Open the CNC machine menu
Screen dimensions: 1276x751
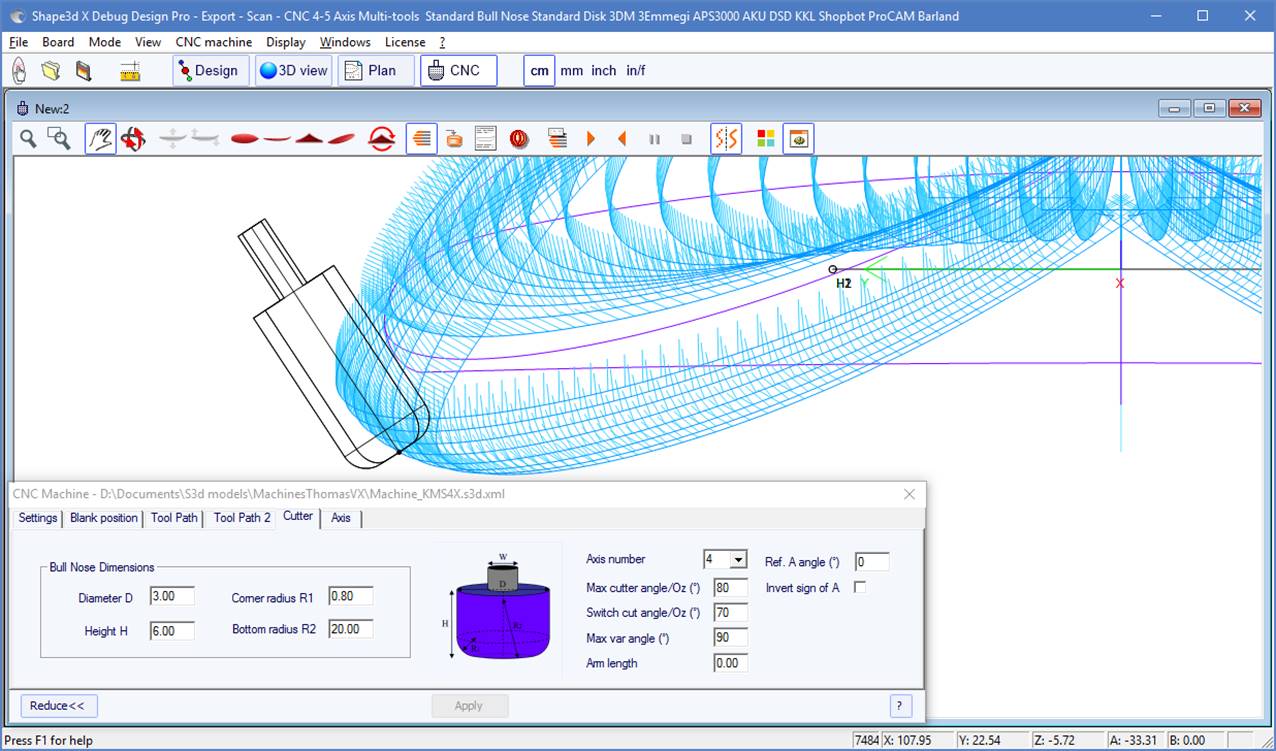click(214, 42)
